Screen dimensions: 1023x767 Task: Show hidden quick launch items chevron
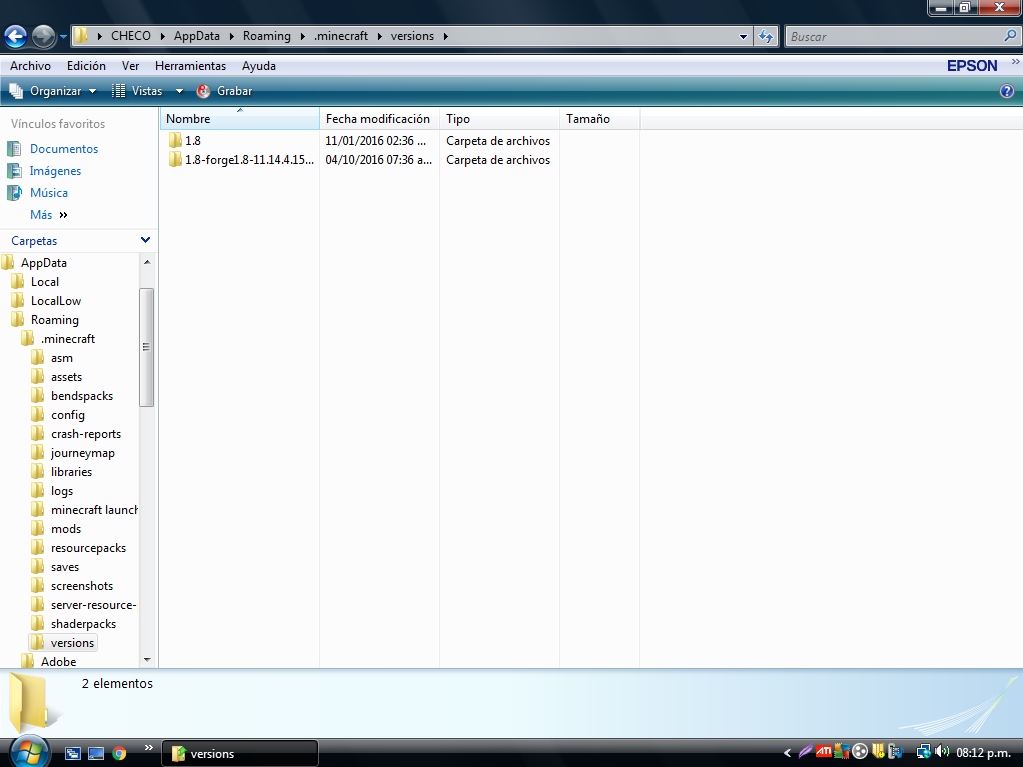click(x=149, y=747)
